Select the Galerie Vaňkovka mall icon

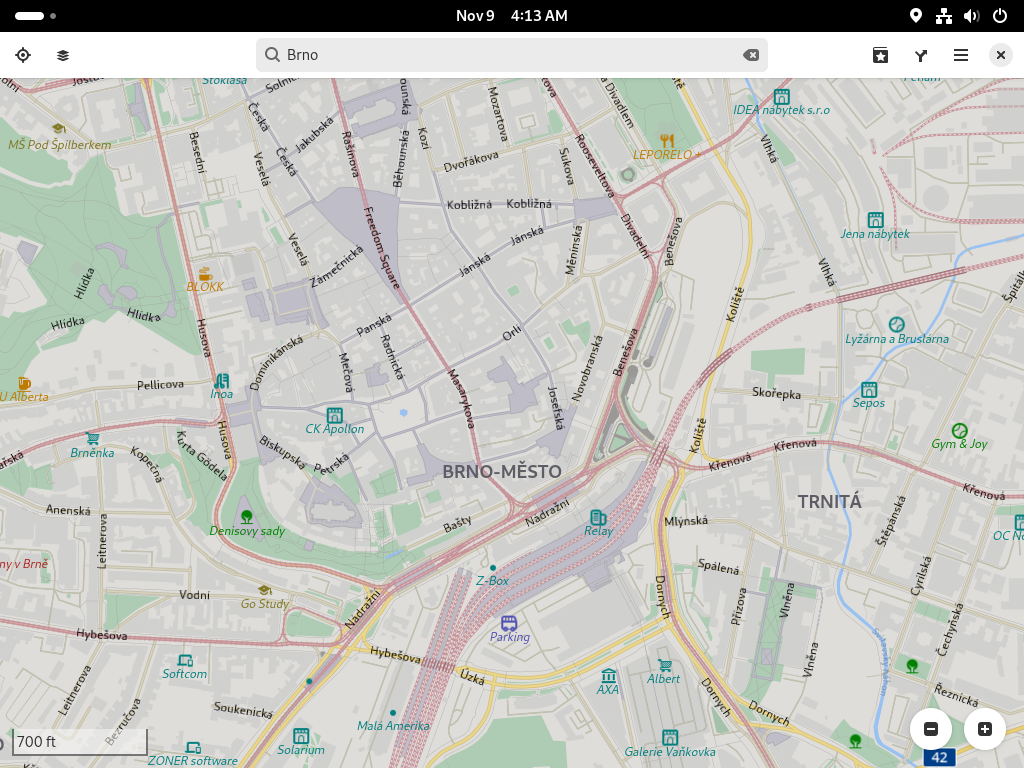click(x=670, y=738)
